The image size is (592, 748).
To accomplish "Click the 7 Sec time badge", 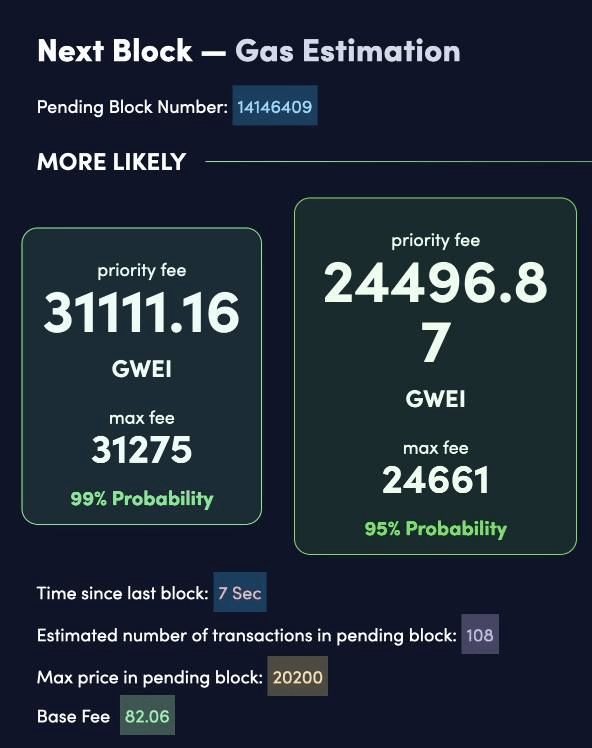I will 240,592.
